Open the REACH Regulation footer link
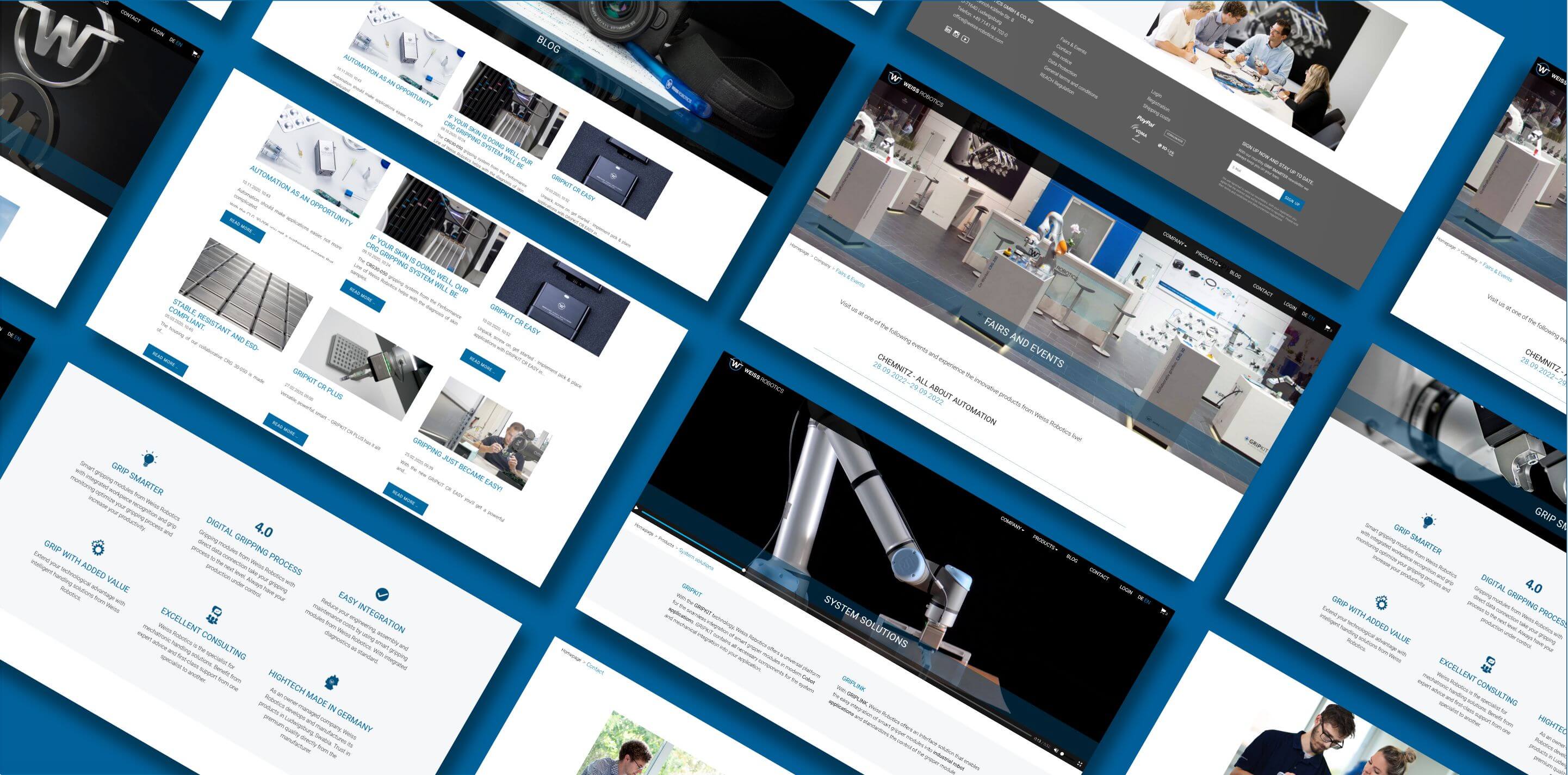 pyautogui.click(x=1057, y=83)
